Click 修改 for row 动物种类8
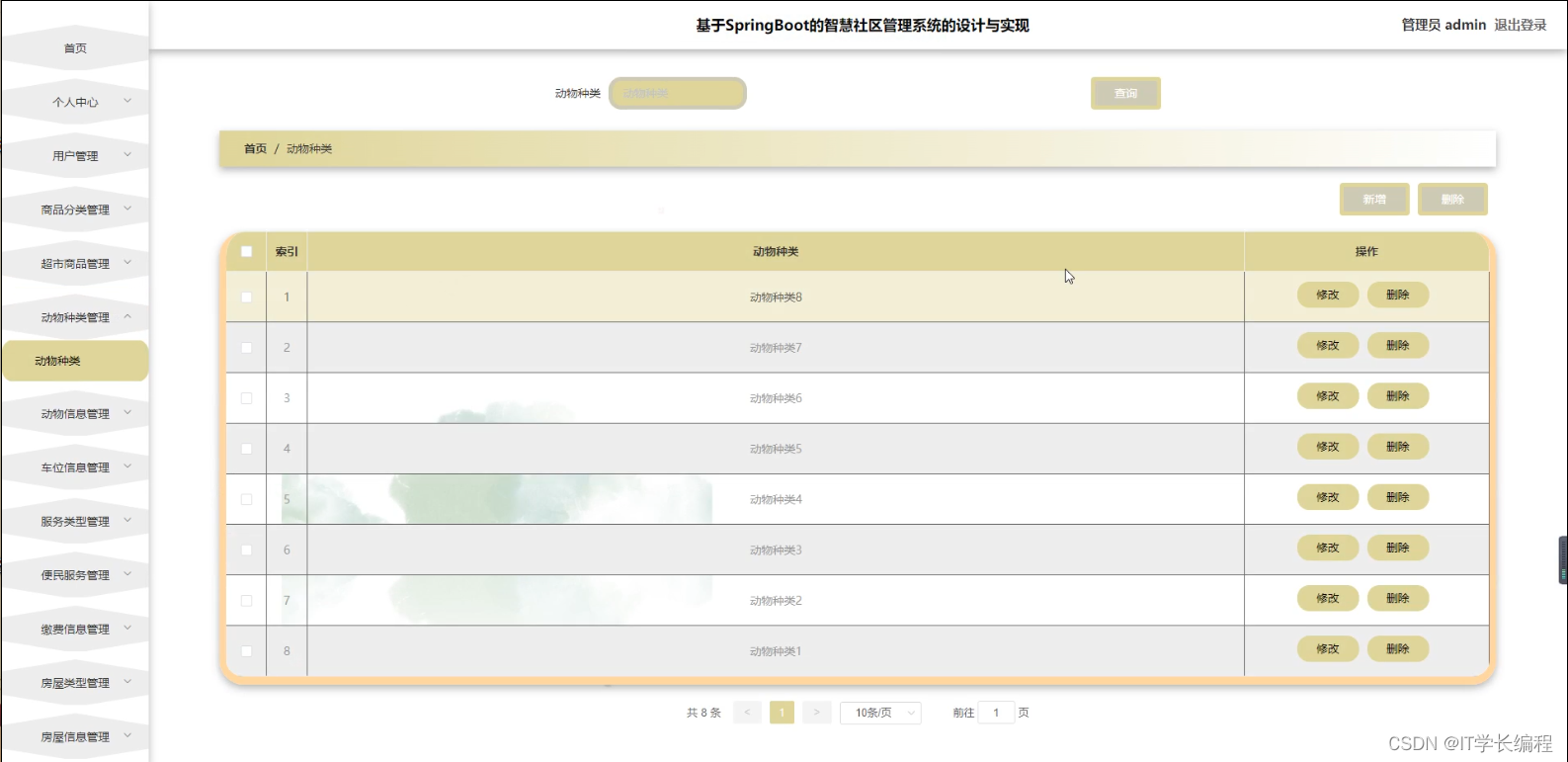This screenshot has width=1568, height=762. click(1328, 295)
